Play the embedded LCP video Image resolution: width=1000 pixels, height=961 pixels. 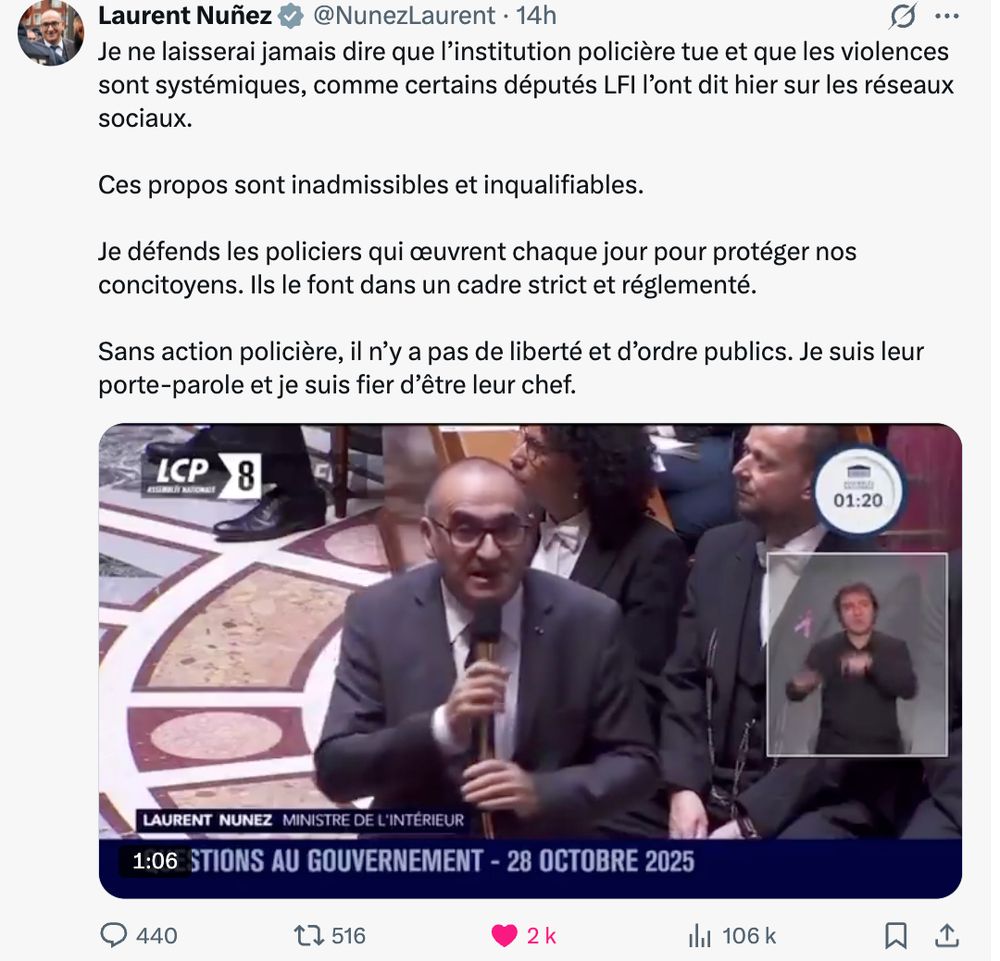tap(530, 661)
